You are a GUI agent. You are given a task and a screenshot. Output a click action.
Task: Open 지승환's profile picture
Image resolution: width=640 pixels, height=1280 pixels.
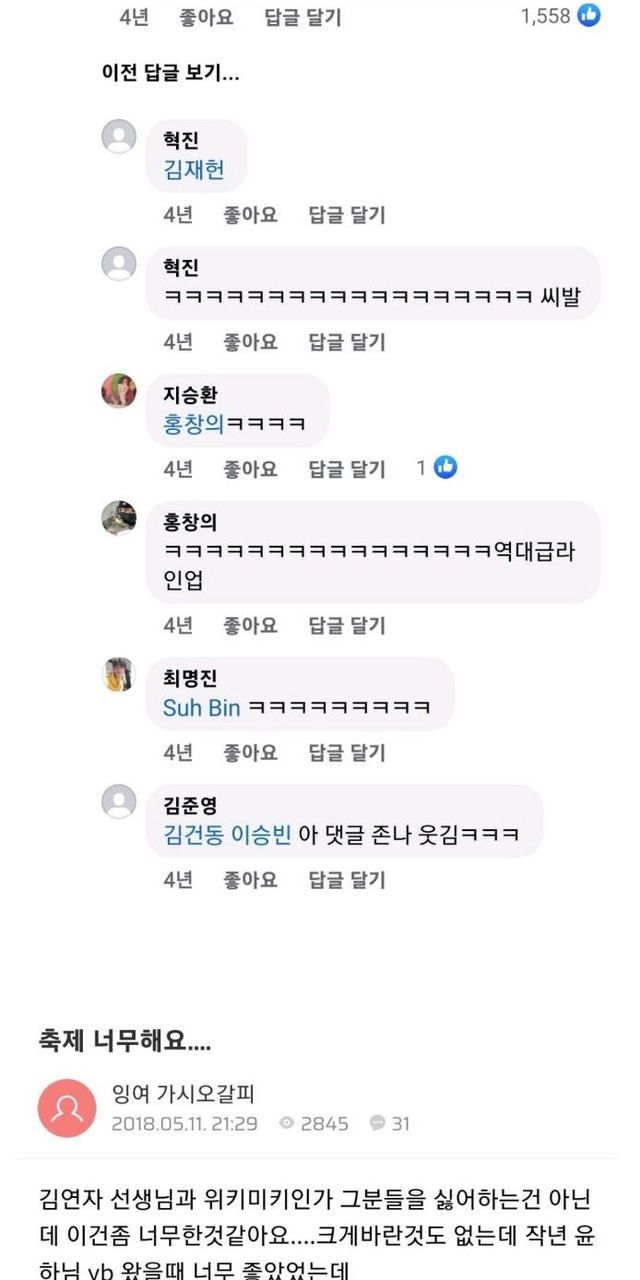(x=119, y=391)
